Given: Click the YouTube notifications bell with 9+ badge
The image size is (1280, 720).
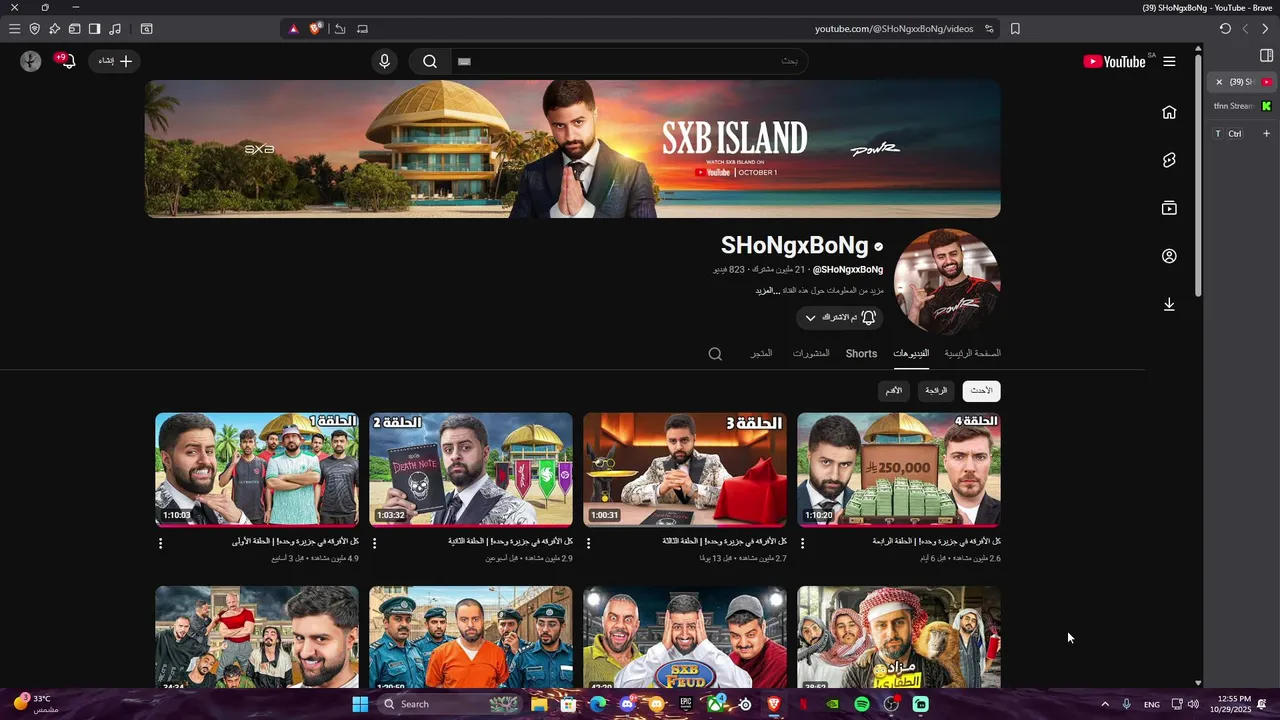Looking at the screenshot, I should point(67,61).
